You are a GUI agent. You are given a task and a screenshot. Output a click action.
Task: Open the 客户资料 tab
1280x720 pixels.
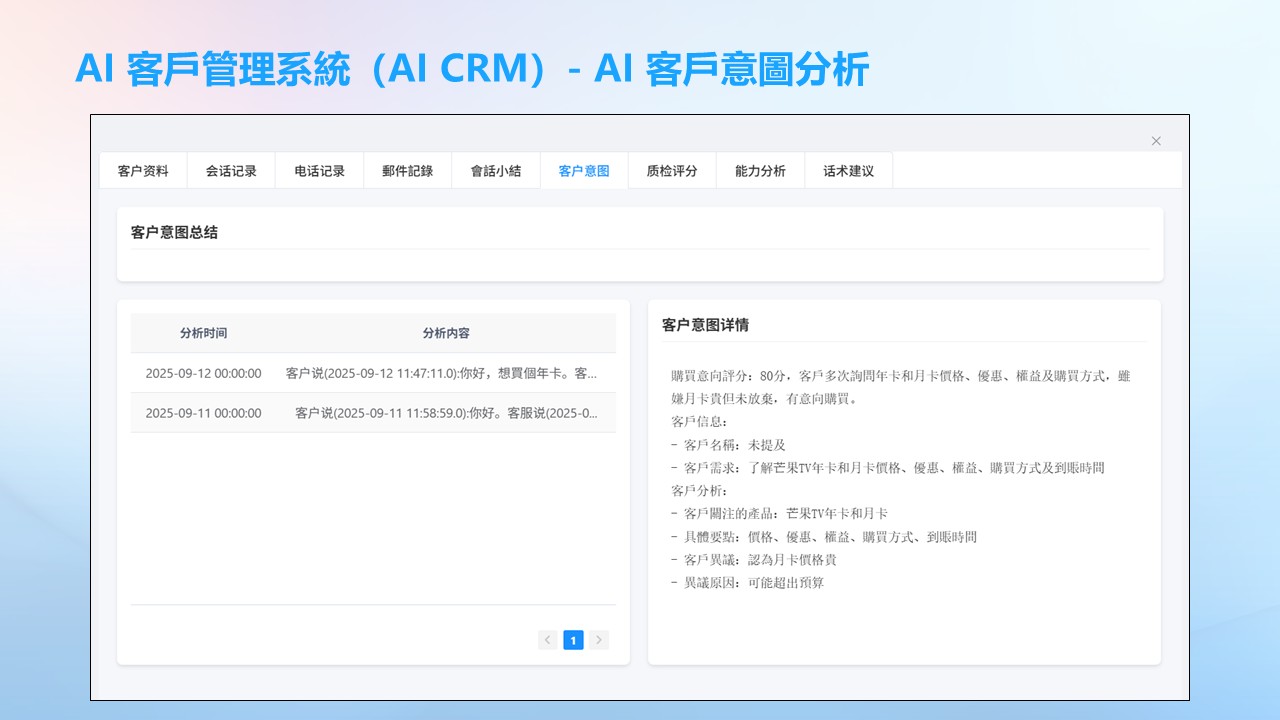click(143, 171)
